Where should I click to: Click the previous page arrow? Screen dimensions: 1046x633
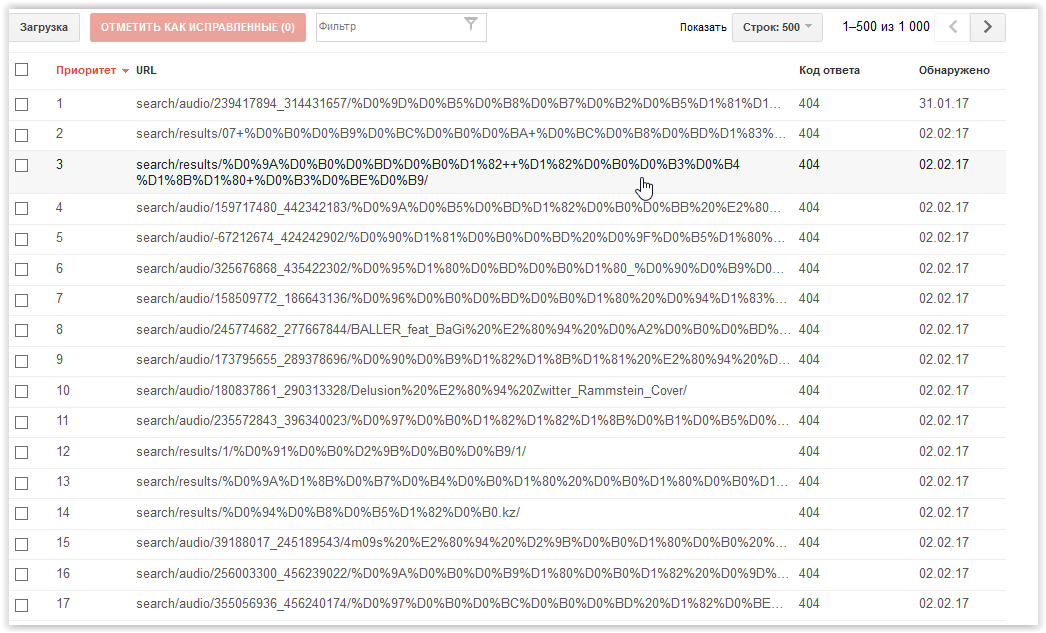click(x=953, y=27)
